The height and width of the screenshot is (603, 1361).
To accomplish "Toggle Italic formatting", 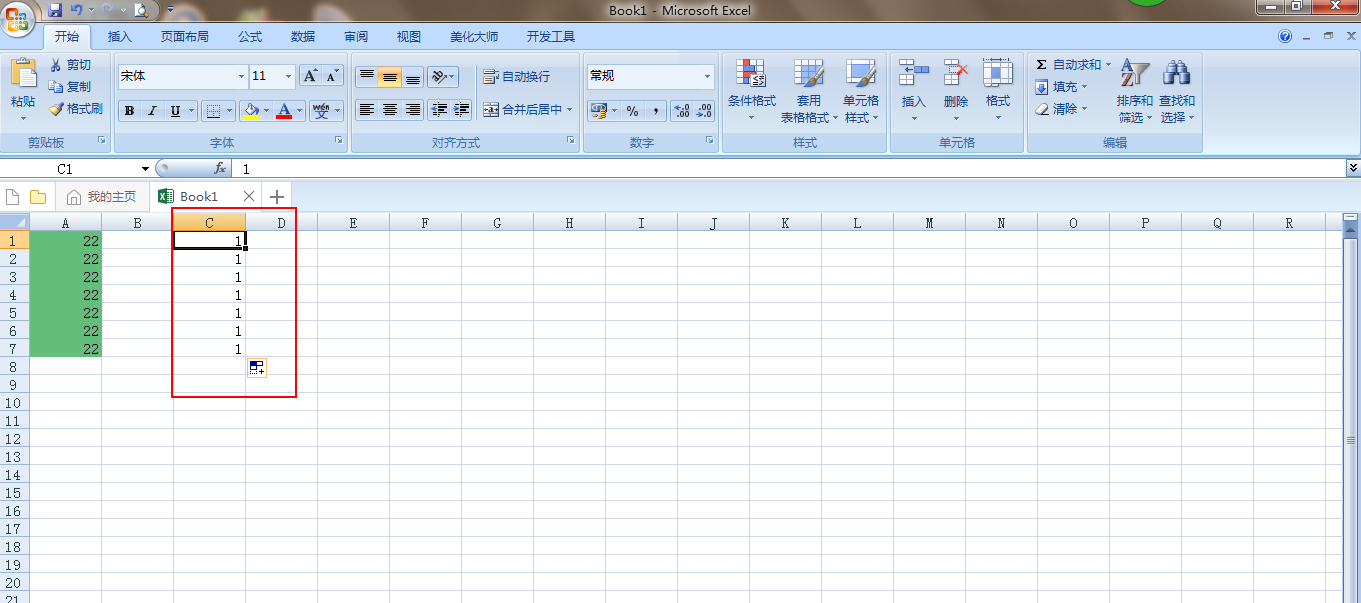I will 152,111.
